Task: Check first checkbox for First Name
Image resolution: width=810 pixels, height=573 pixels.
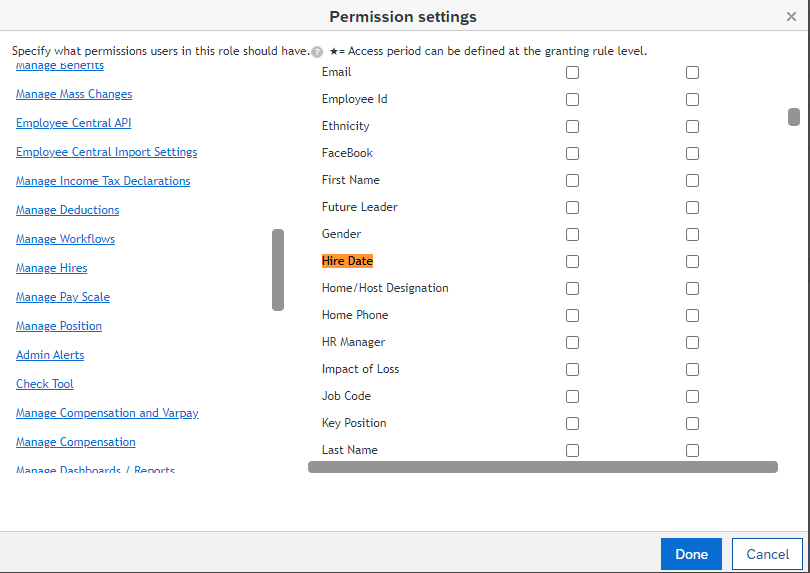Action: (572, 180)
